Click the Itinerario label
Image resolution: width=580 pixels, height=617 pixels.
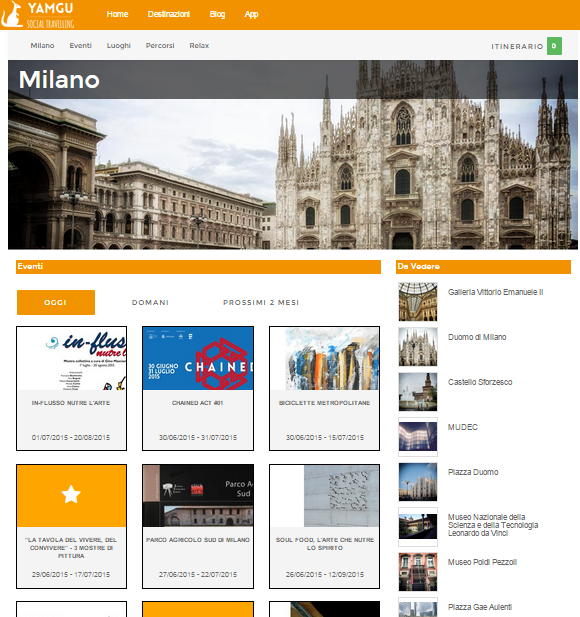tap(517, 46)
